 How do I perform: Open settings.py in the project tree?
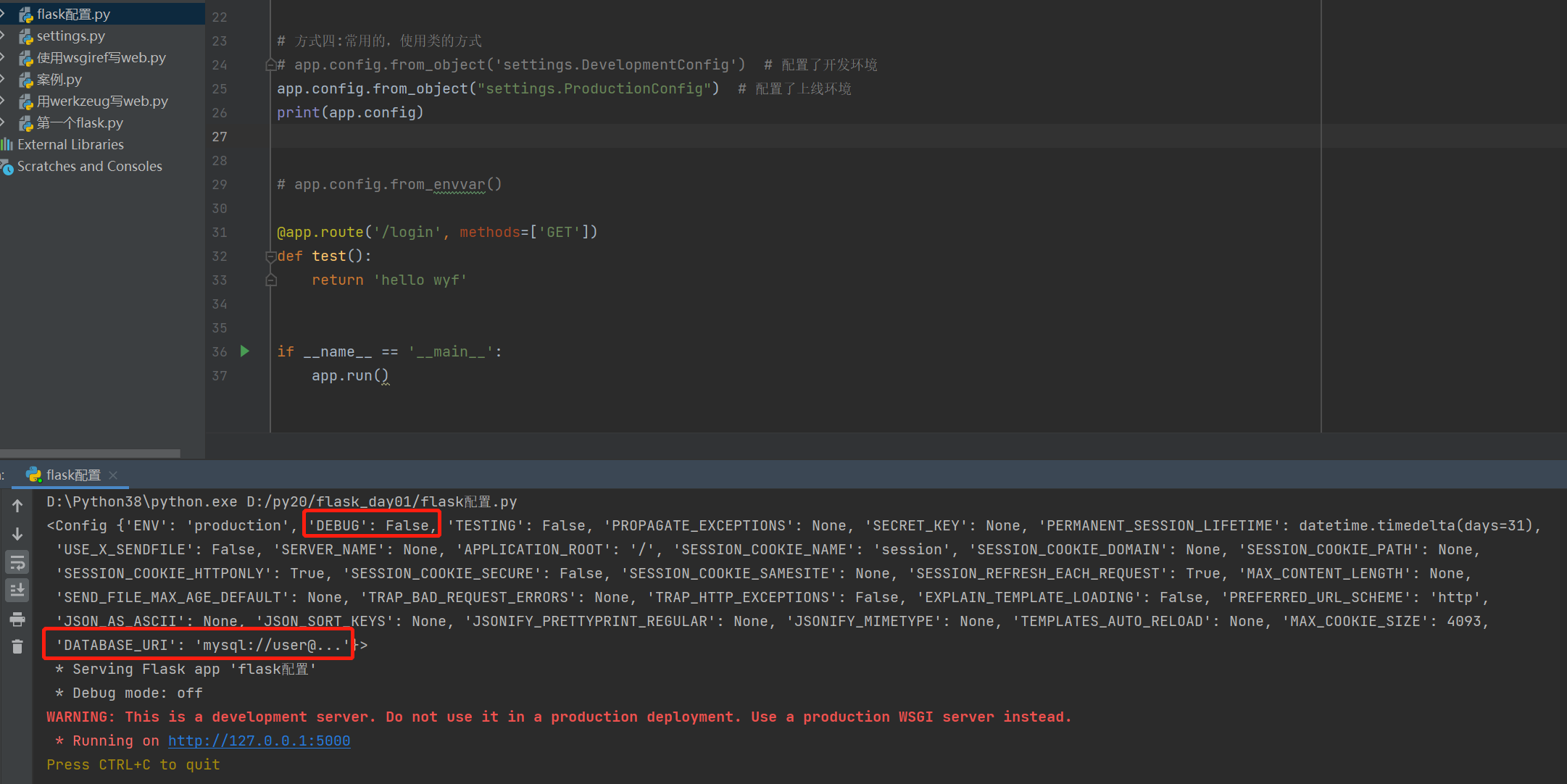point(71,36)
